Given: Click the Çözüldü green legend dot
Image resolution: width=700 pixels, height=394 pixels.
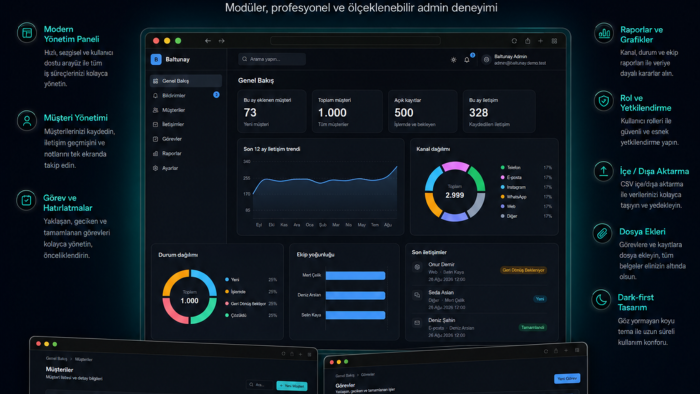Looking at the screenshot, I should (x=227, y=315).
